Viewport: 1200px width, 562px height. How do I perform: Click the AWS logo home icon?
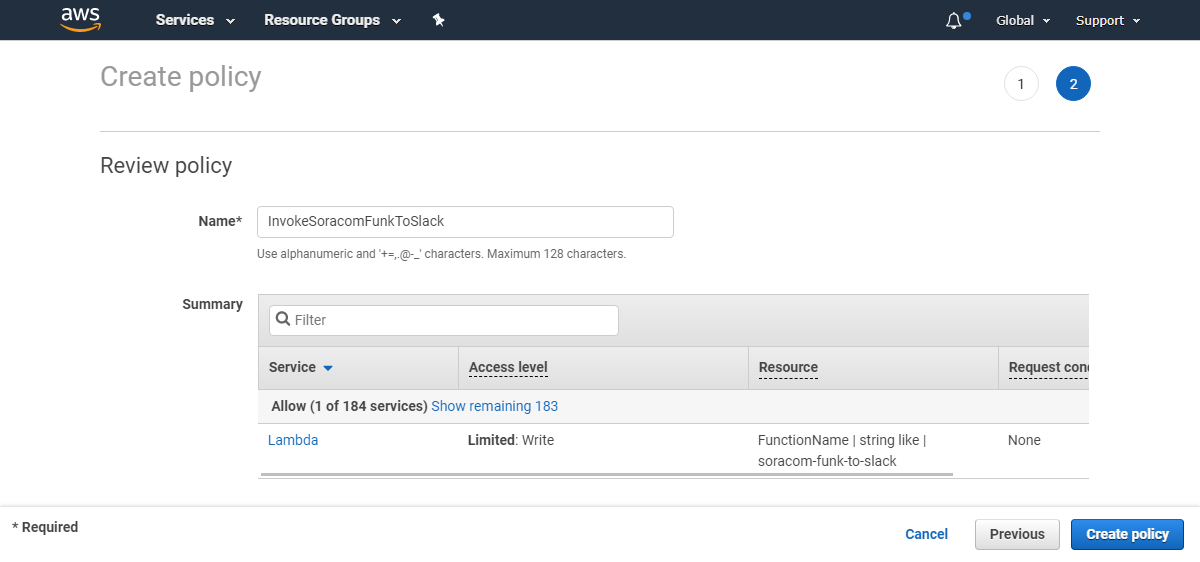pyautogui.click(x=80, y=19)
